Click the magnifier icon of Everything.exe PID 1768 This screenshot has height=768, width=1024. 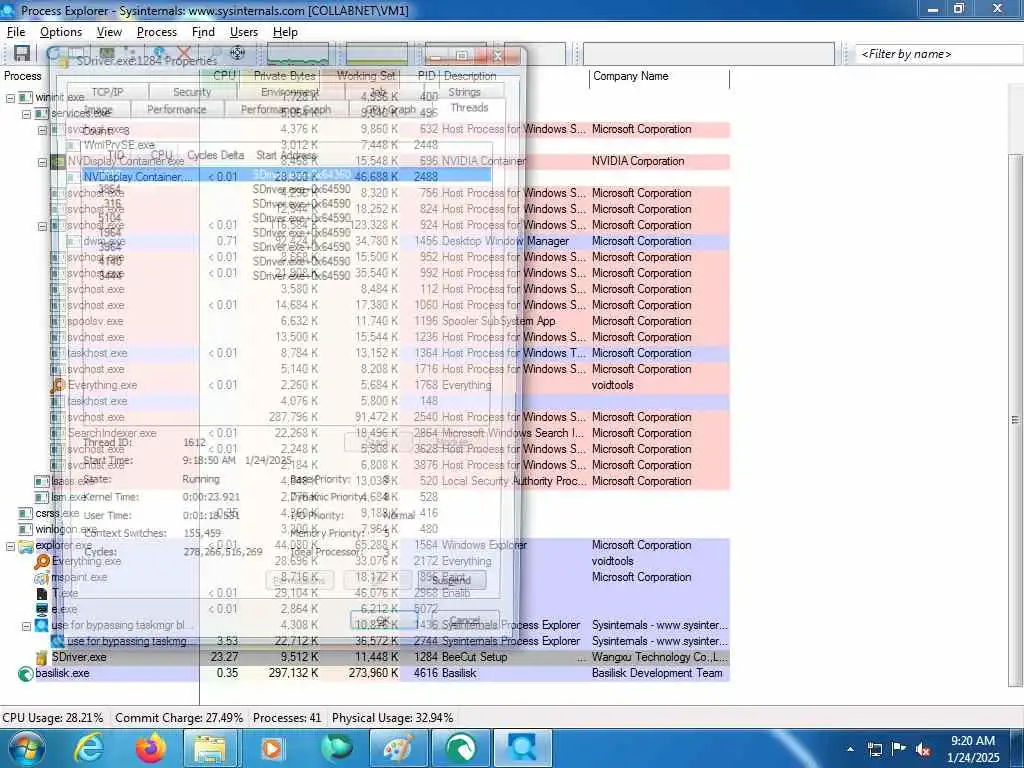click(57, 385)
